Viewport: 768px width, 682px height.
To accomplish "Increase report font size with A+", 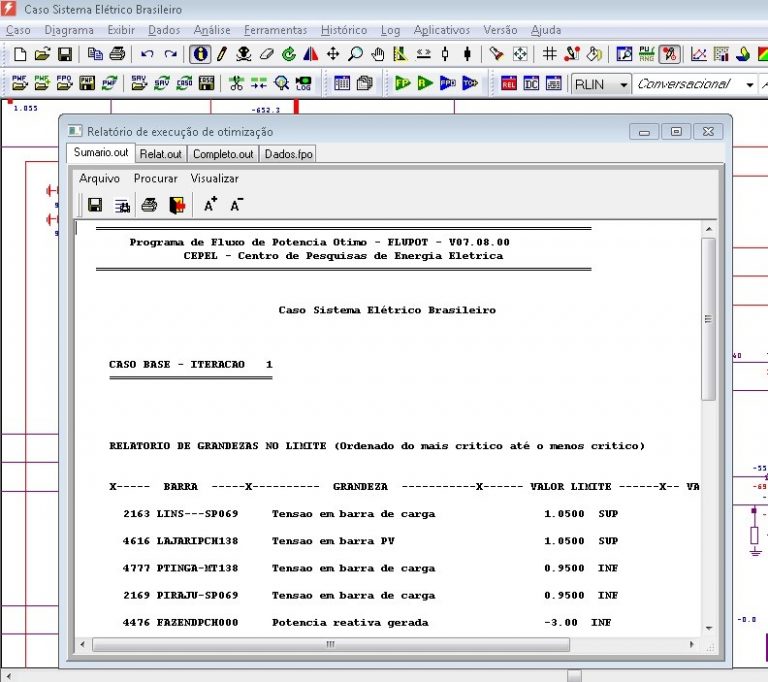I will (x=210, y=205).
